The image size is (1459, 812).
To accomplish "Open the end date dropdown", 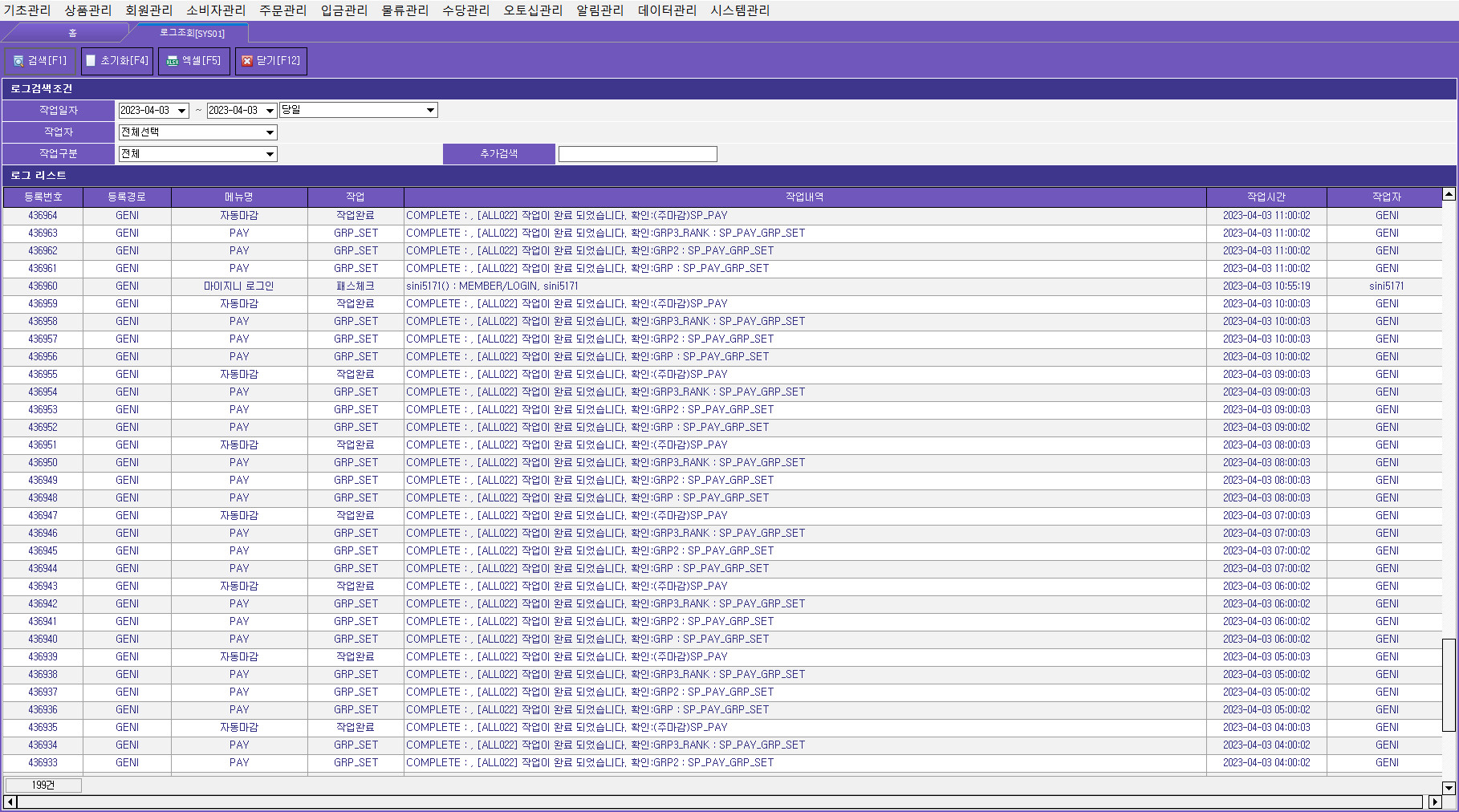I will coord(270,111).
